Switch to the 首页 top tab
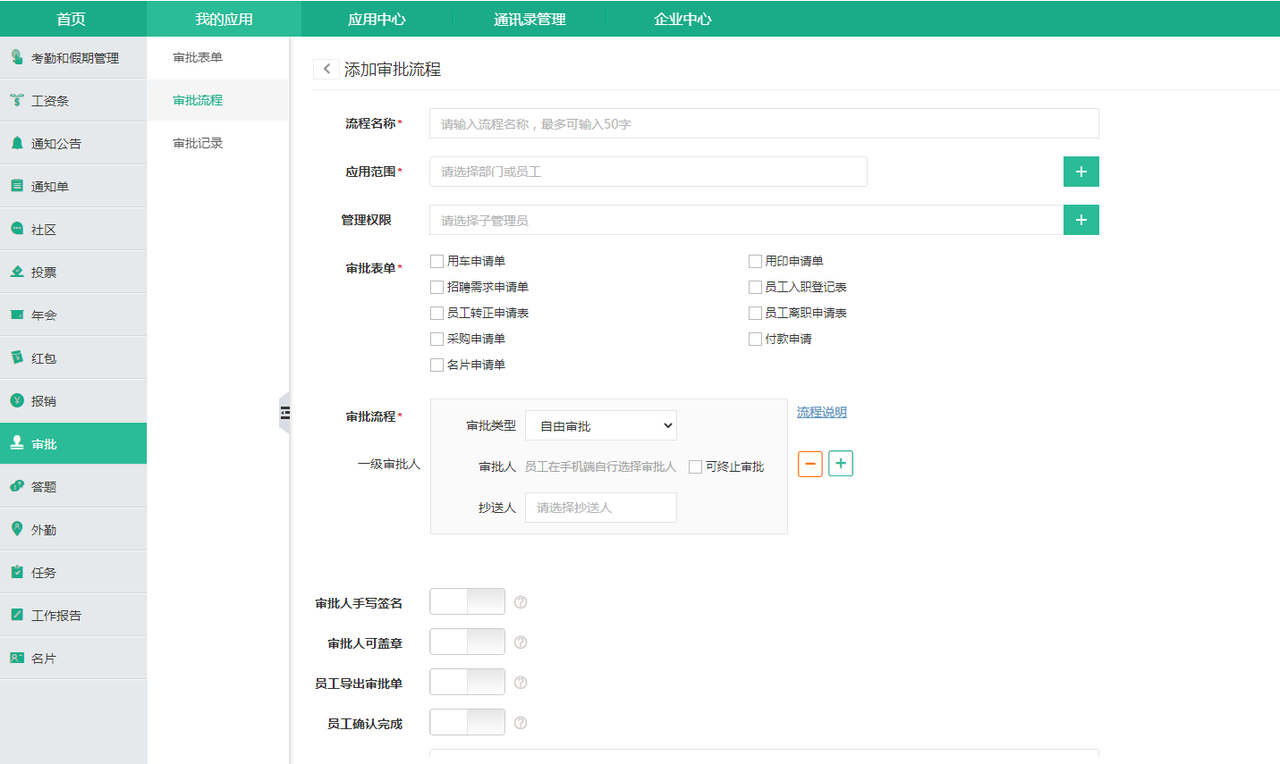The width and height of the screenshot is (1280, 764). (x=72, y=19)
